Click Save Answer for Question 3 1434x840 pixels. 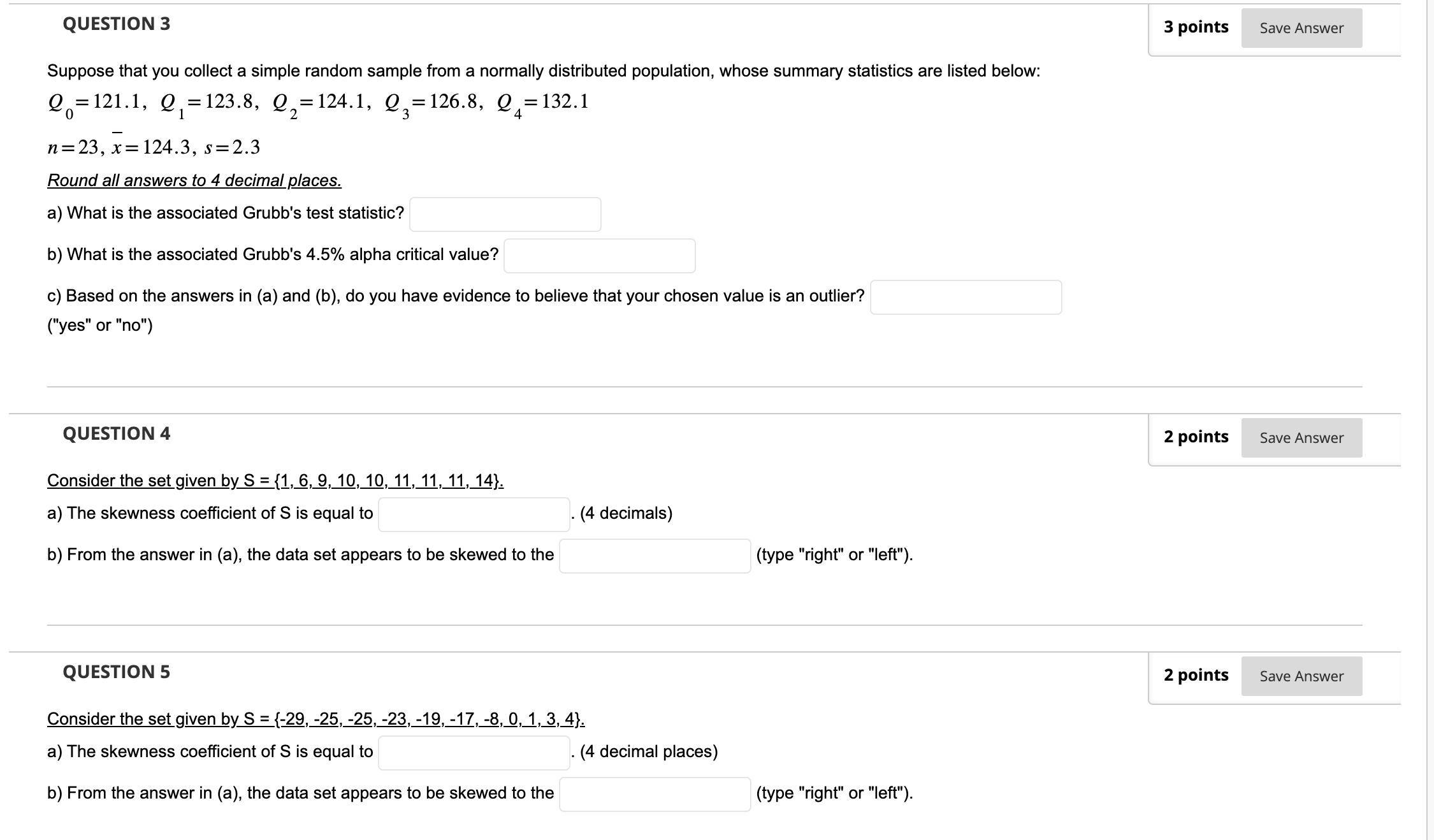(x=1301, y=27)
